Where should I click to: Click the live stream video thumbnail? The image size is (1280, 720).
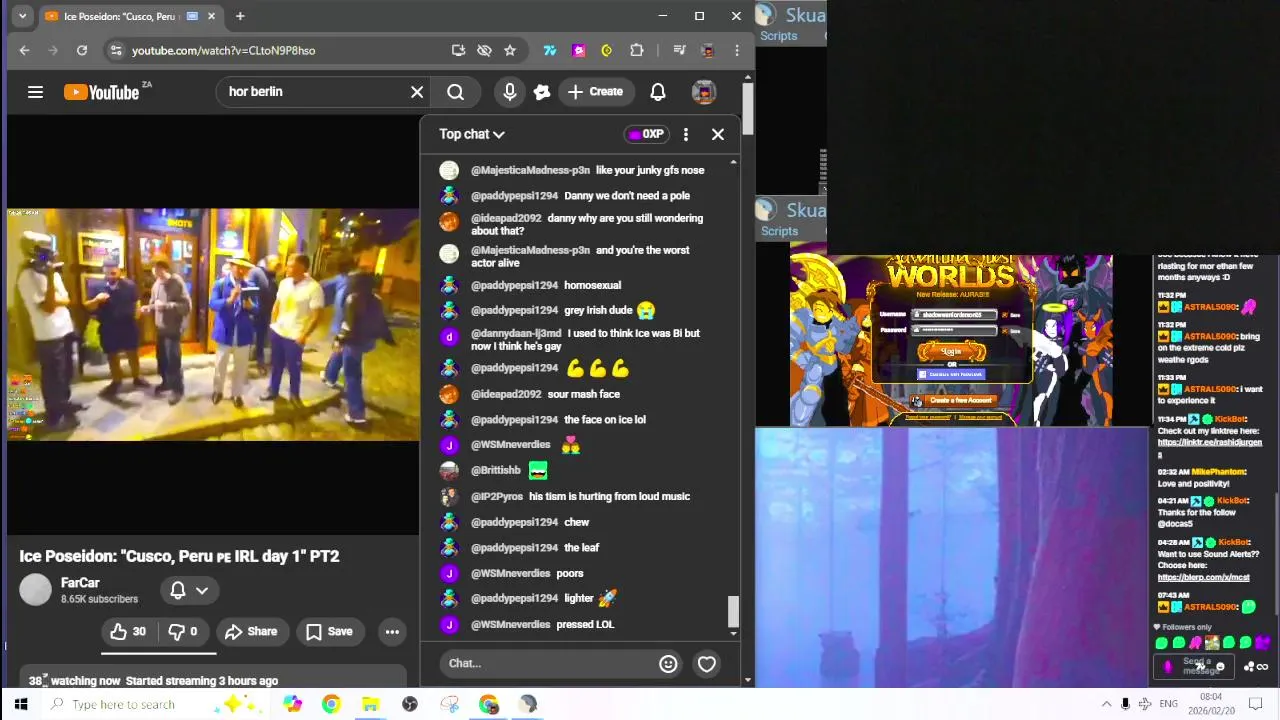tap(213, 325)
